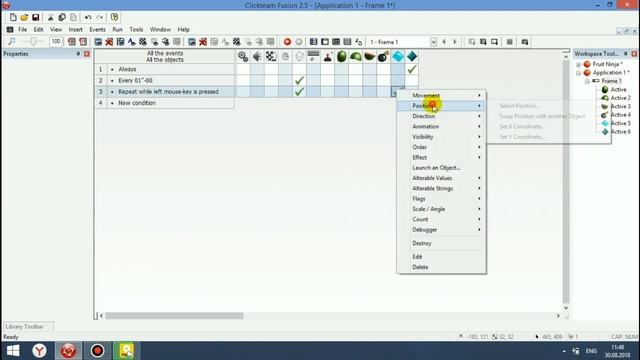Image resolution: width=640 pixels, height=360 pixels.
Task: Open the Events menu in menu bar
Action: point(97,29)
